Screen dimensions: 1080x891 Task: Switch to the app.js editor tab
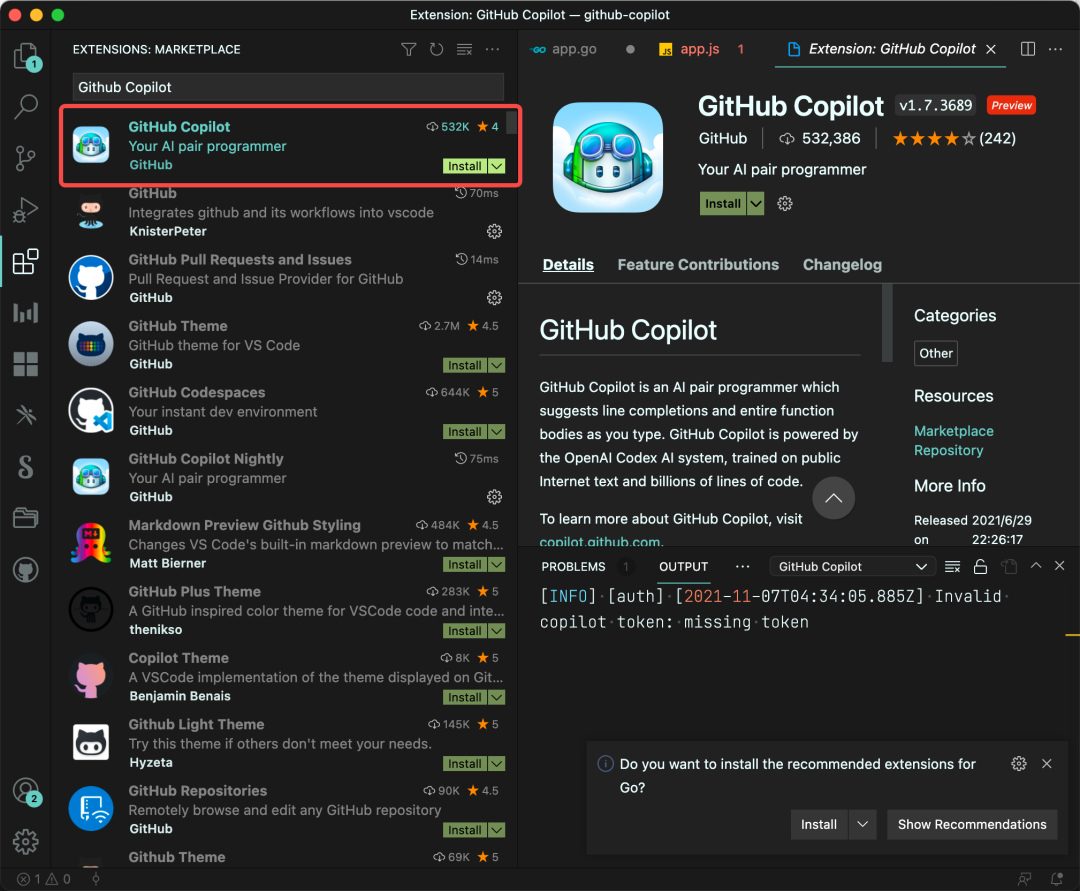[700, 47]
